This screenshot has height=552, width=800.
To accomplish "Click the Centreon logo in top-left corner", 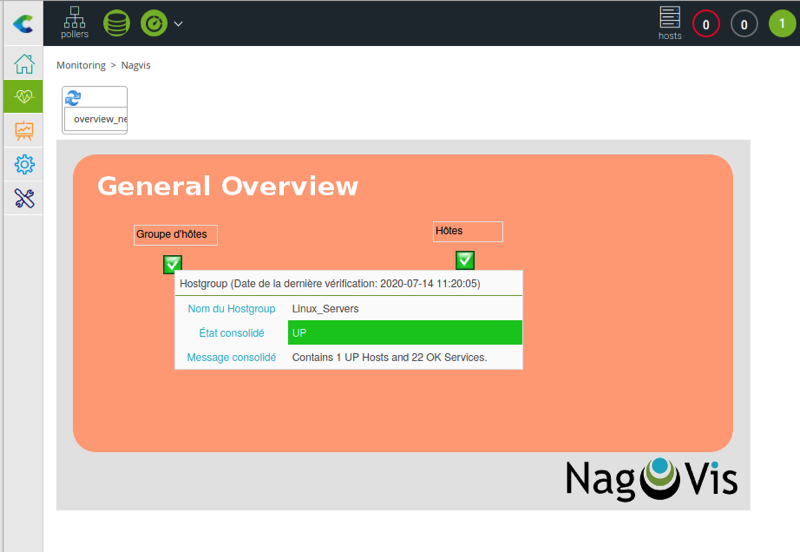I will [x=22, y=22].
